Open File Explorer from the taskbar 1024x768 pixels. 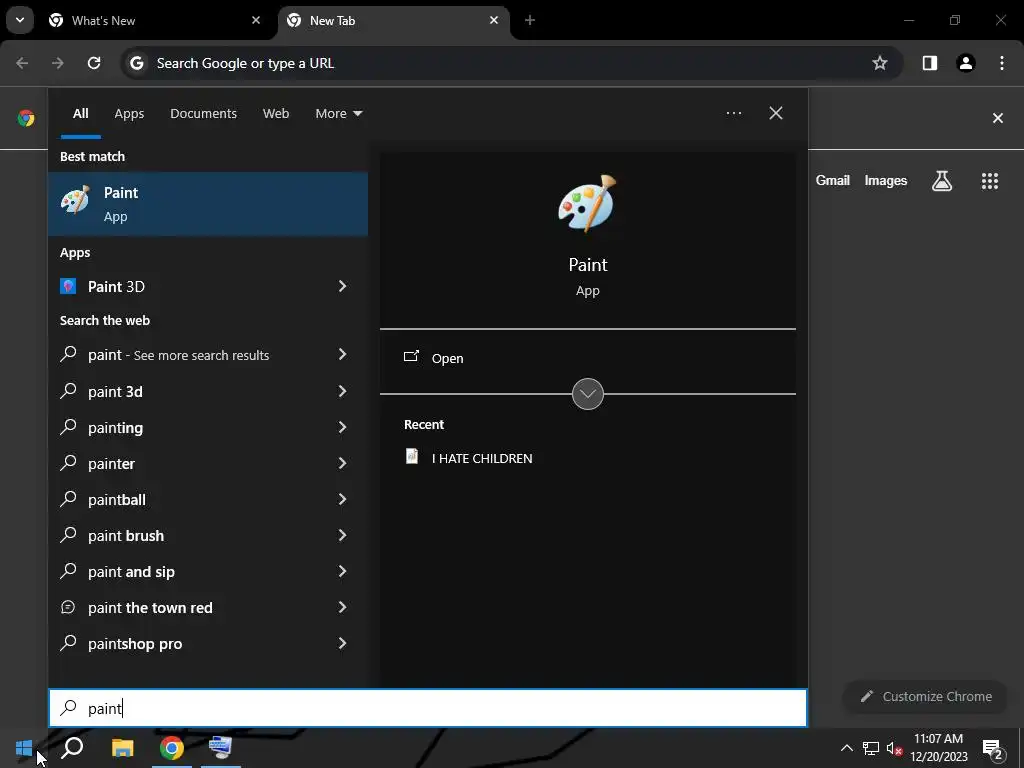[122, 748]
